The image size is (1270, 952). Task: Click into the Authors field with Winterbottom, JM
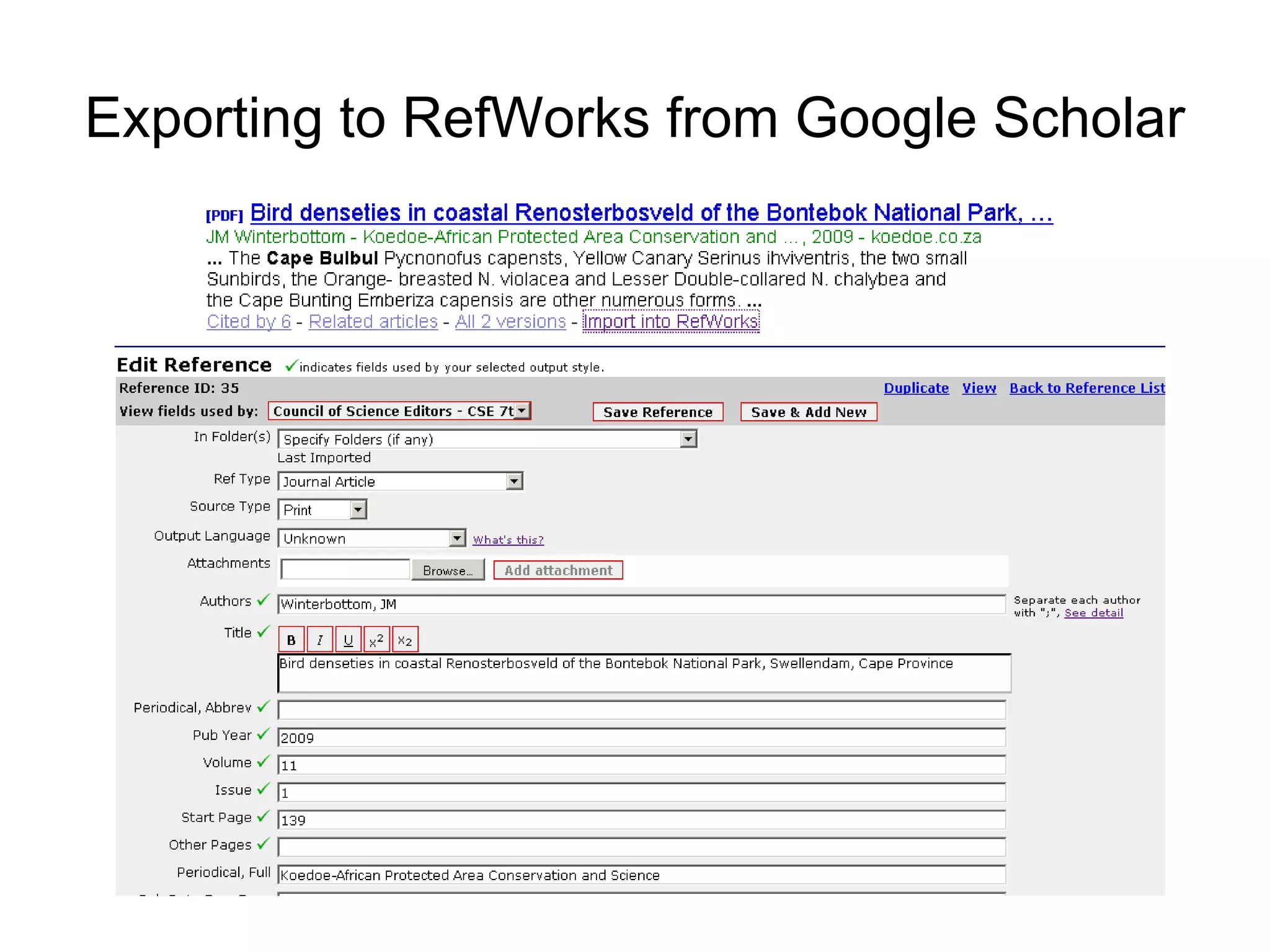[x=642, y=604]
